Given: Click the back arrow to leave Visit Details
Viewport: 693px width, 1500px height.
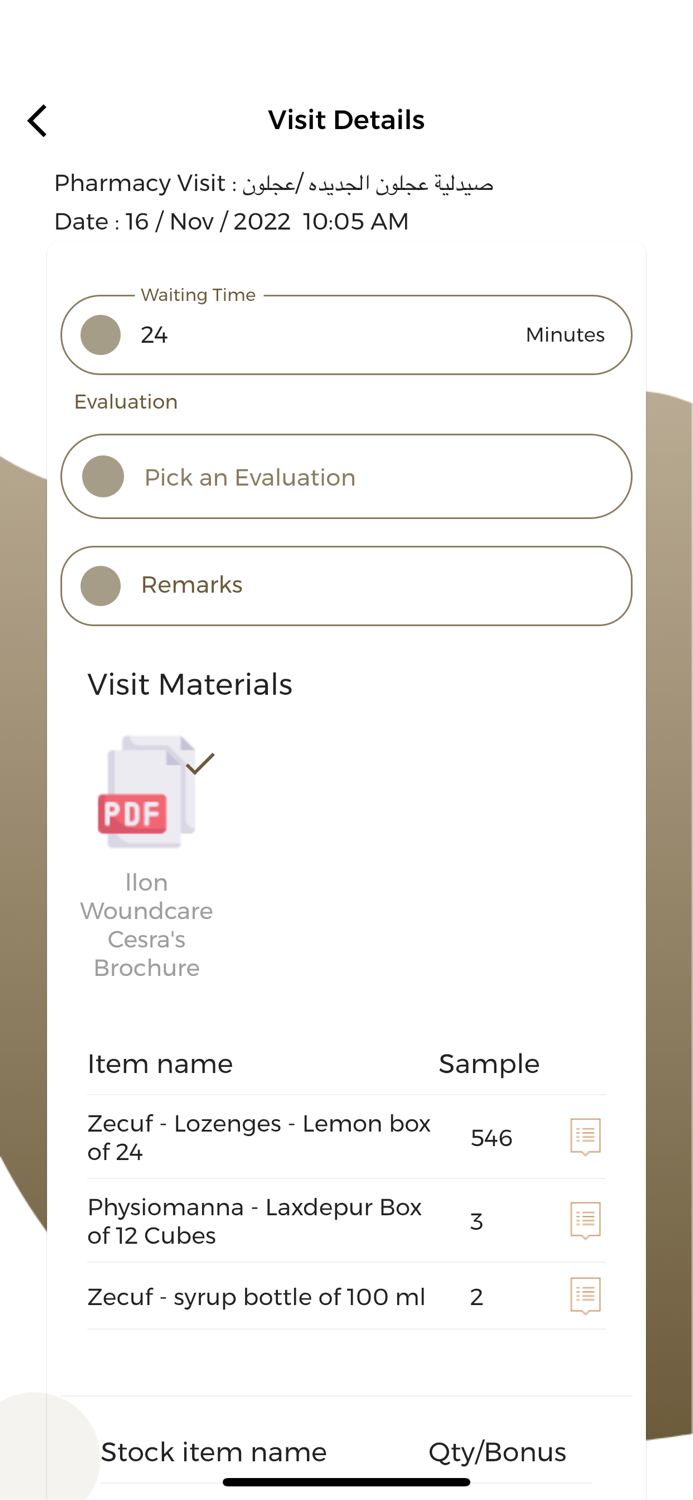Looking at the screenshot, I should 36,120.
